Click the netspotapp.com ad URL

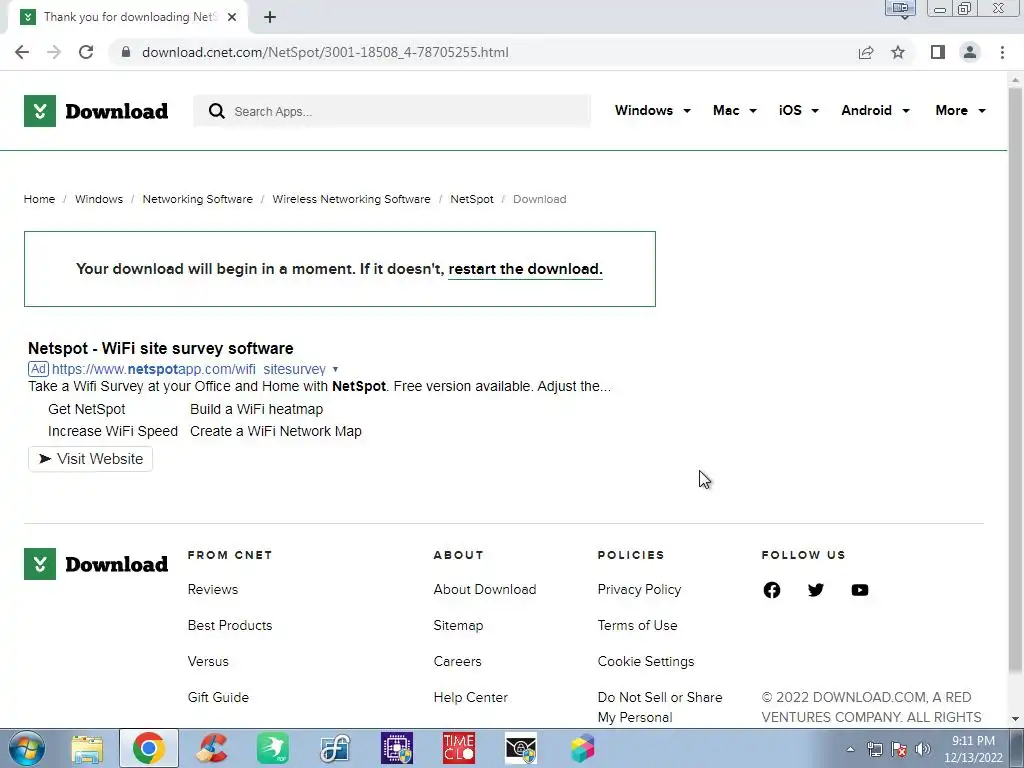[189, 369]
